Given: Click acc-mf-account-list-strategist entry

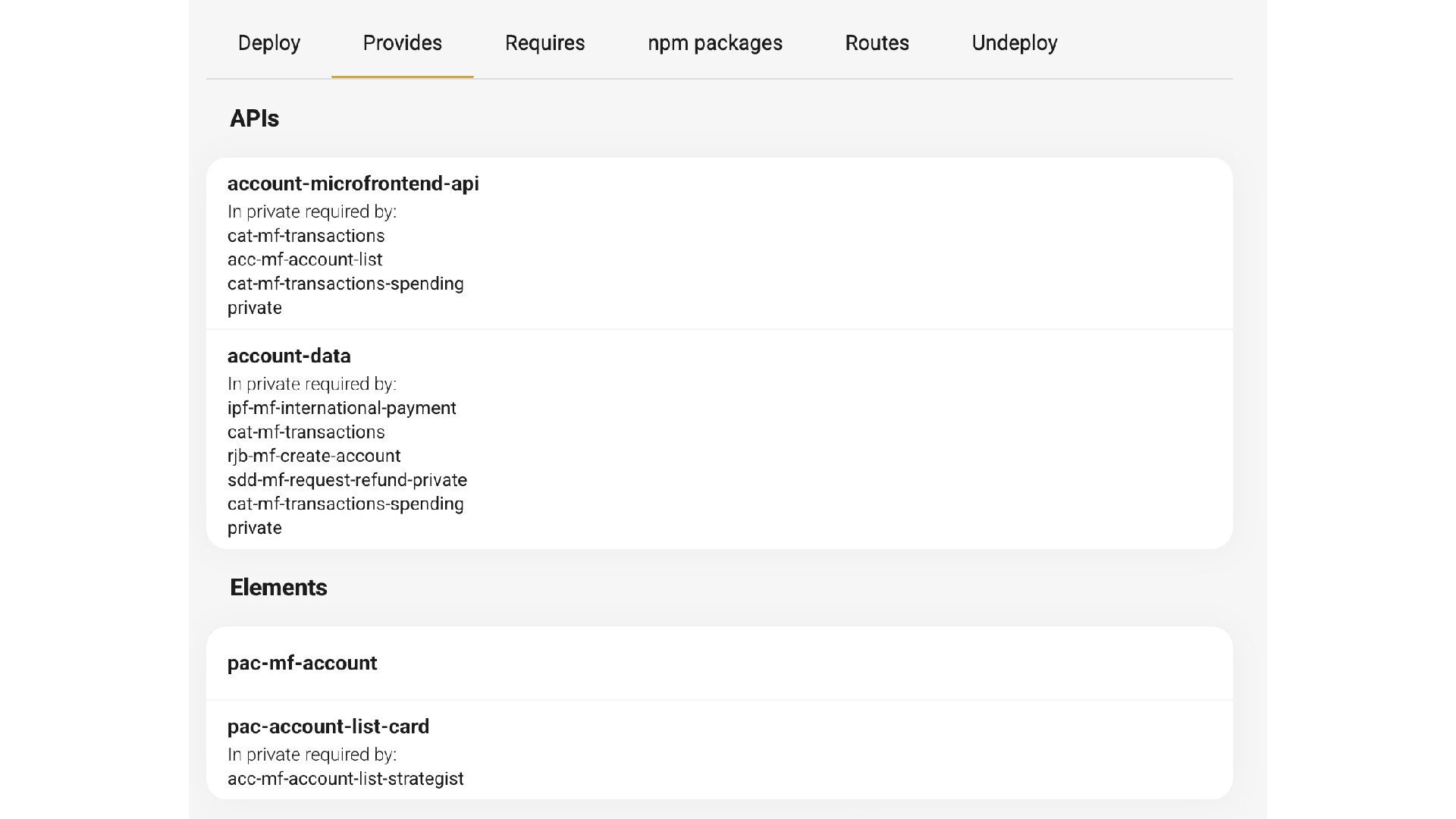Looking at the screenshot, I should 345,779.
